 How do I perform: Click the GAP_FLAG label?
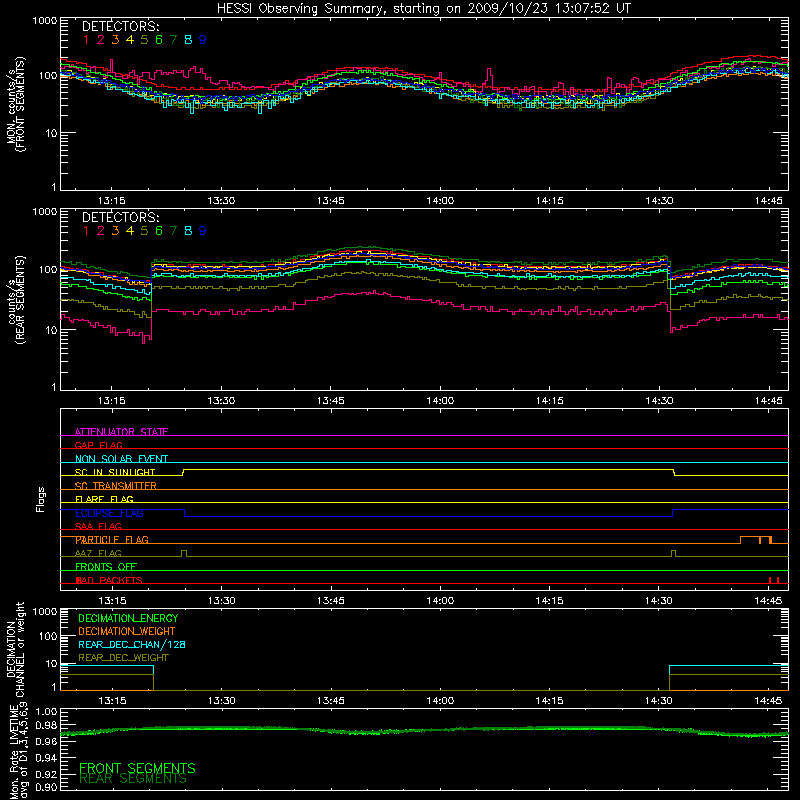(98, 445)
